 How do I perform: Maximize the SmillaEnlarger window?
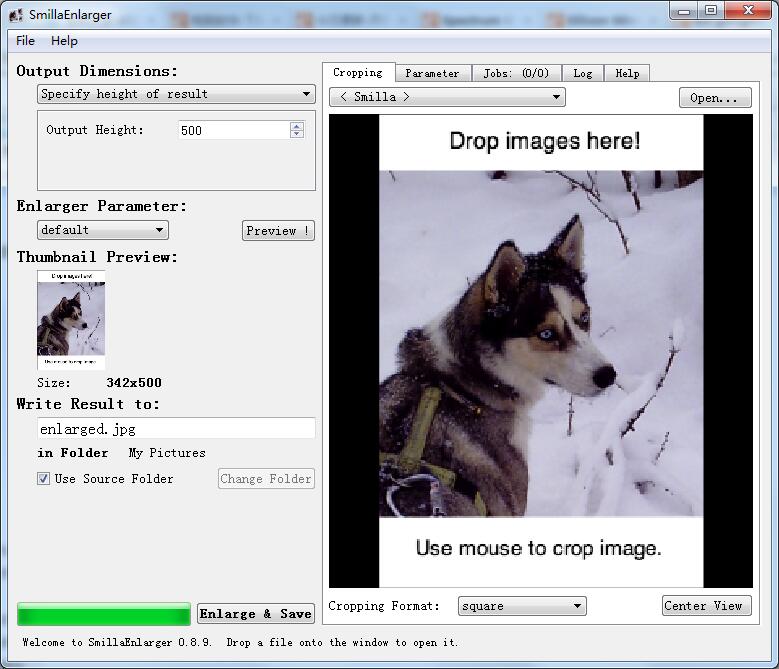(x=711, y=10)
